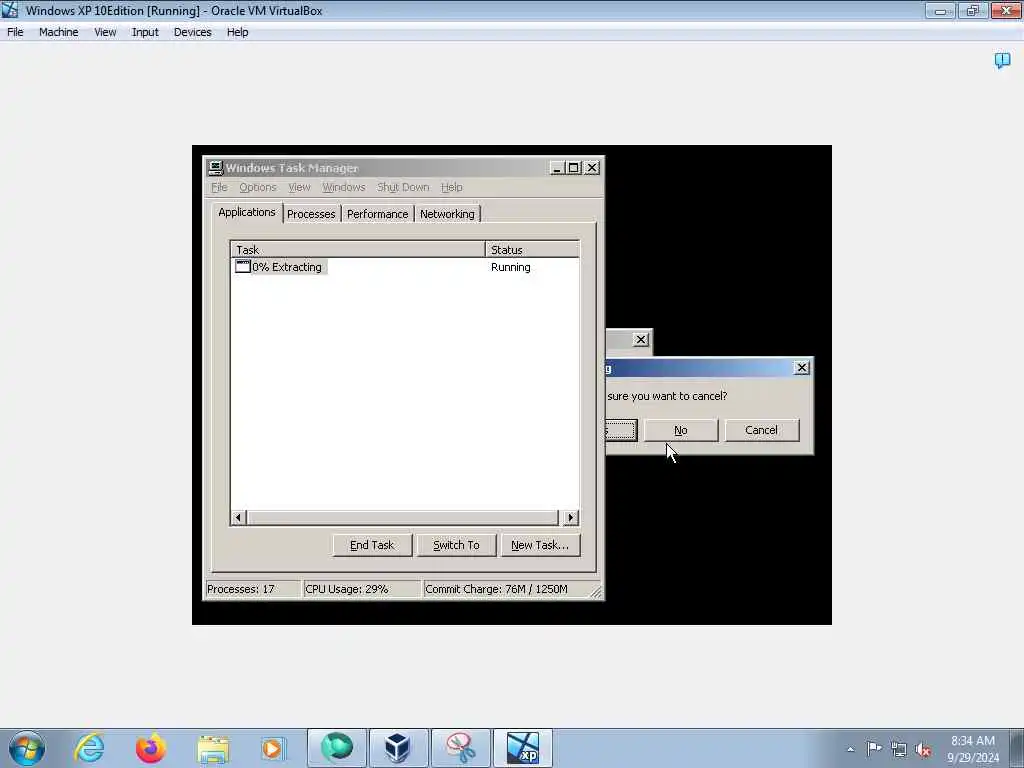
Task: Click the right scroll arrow in task list
Action: (571, 518)
